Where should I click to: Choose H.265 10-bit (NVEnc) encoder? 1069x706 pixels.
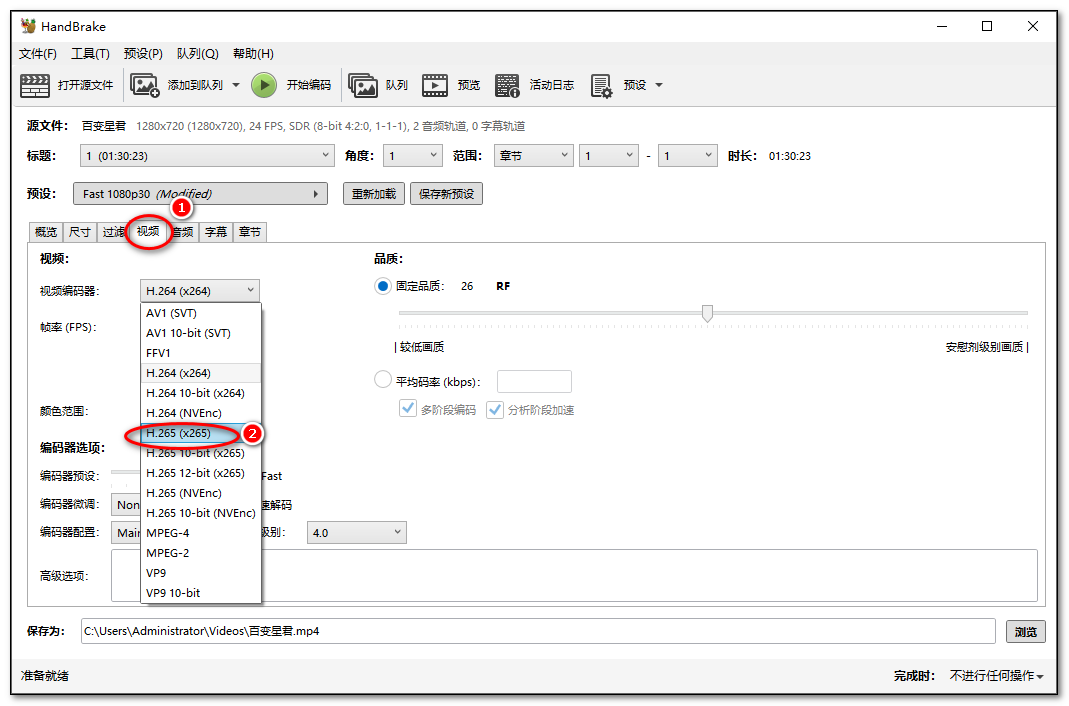(x=200, y=513)
